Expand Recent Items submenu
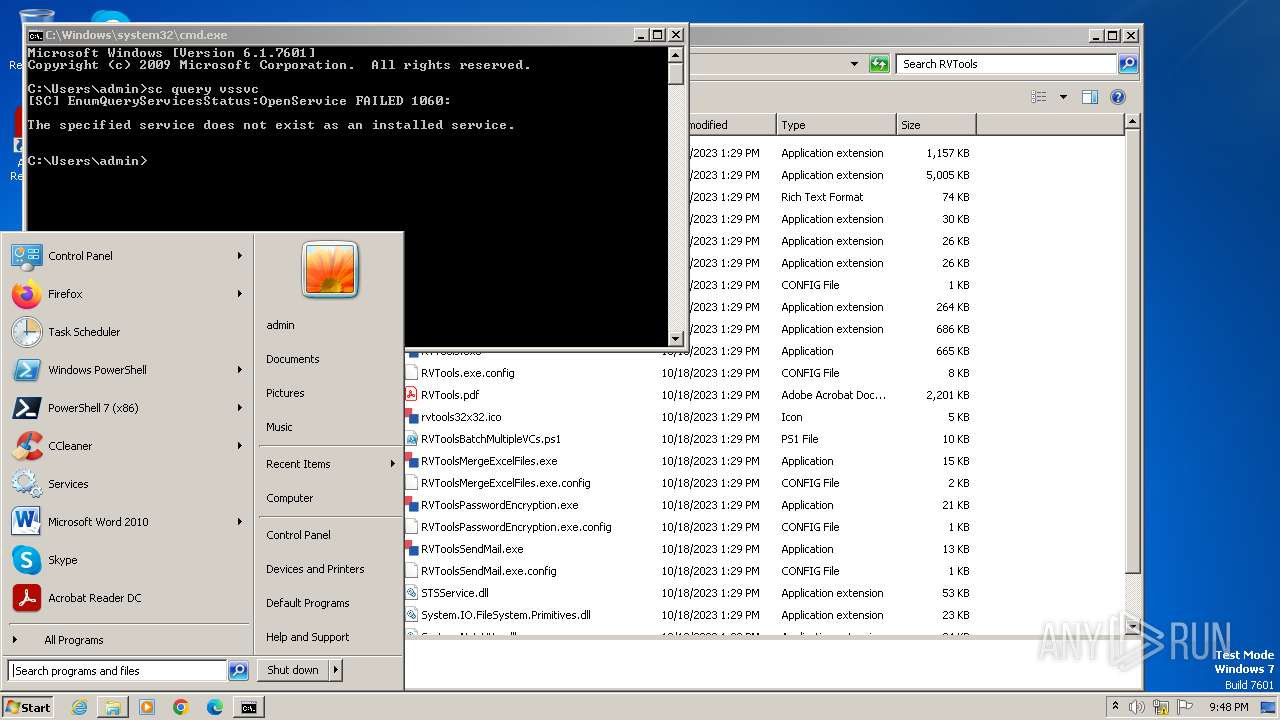This screenshot has height=720, width=1280. pos(330,464)
